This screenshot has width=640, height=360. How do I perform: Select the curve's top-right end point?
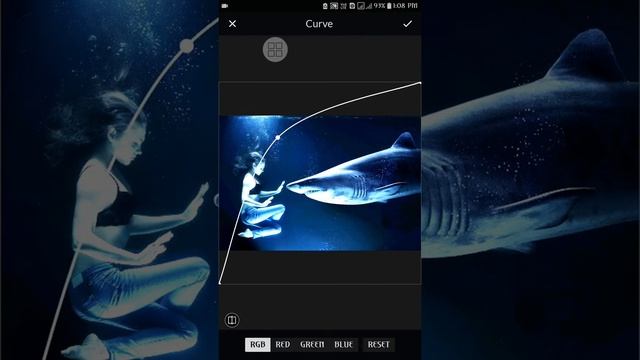[420, 83]
